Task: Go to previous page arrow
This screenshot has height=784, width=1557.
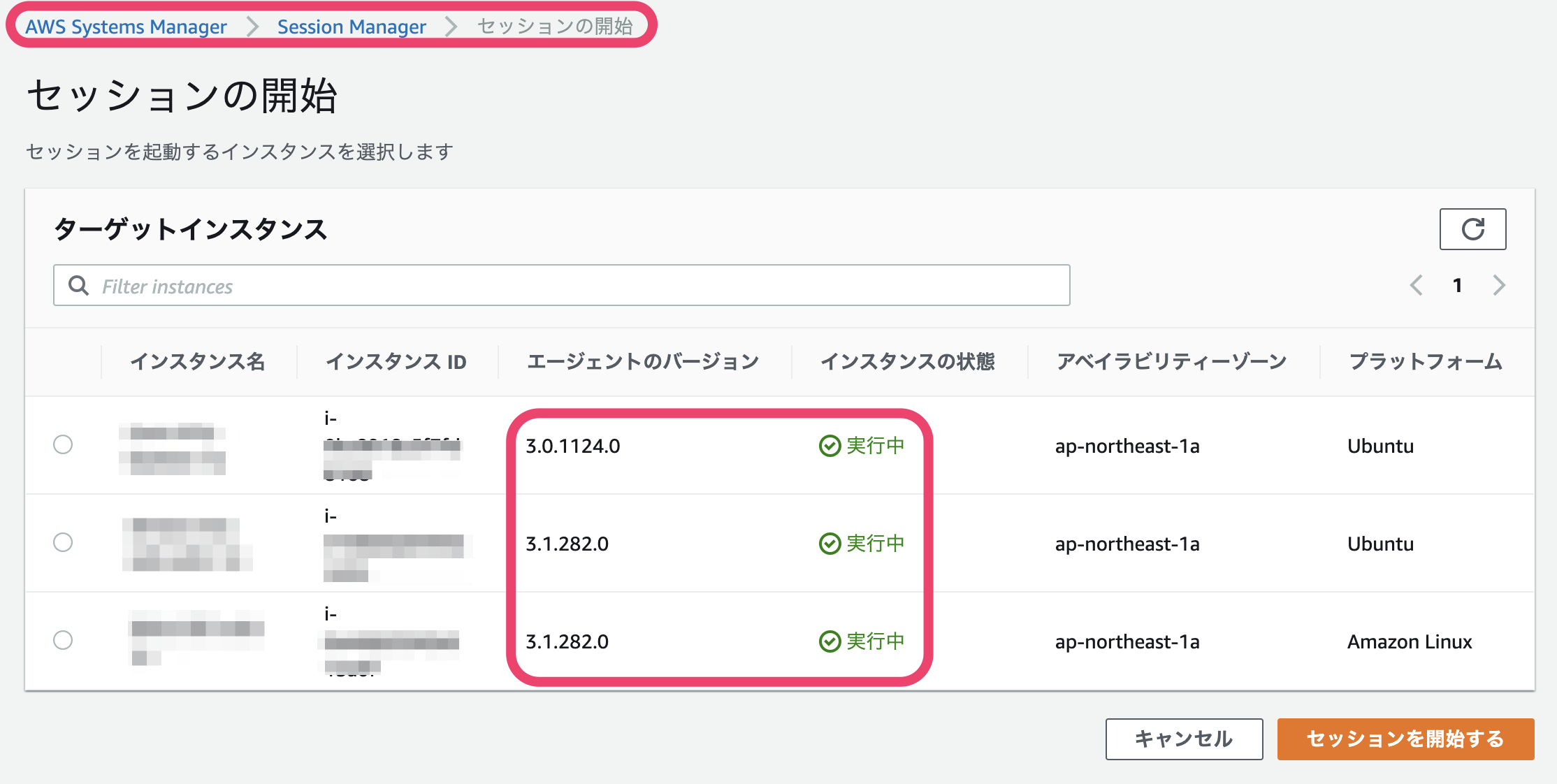Action: point(1417,285)
